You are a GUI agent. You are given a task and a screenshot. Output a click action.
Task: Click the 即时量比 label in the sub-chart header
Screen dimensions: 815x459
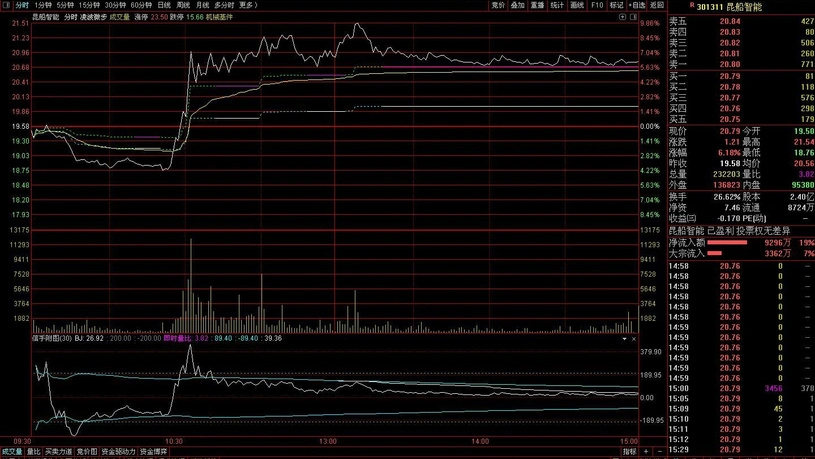(x=178, y=338)
